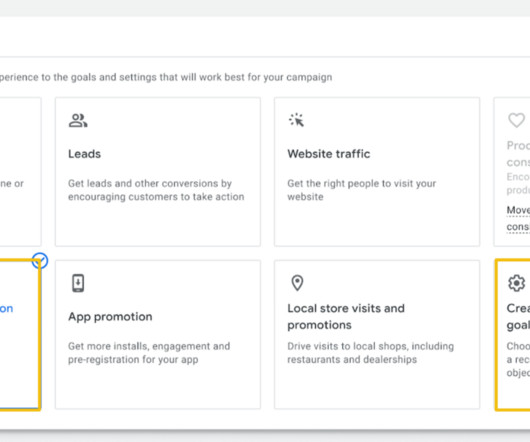Click the Leads heading text

tap(85, 154)
